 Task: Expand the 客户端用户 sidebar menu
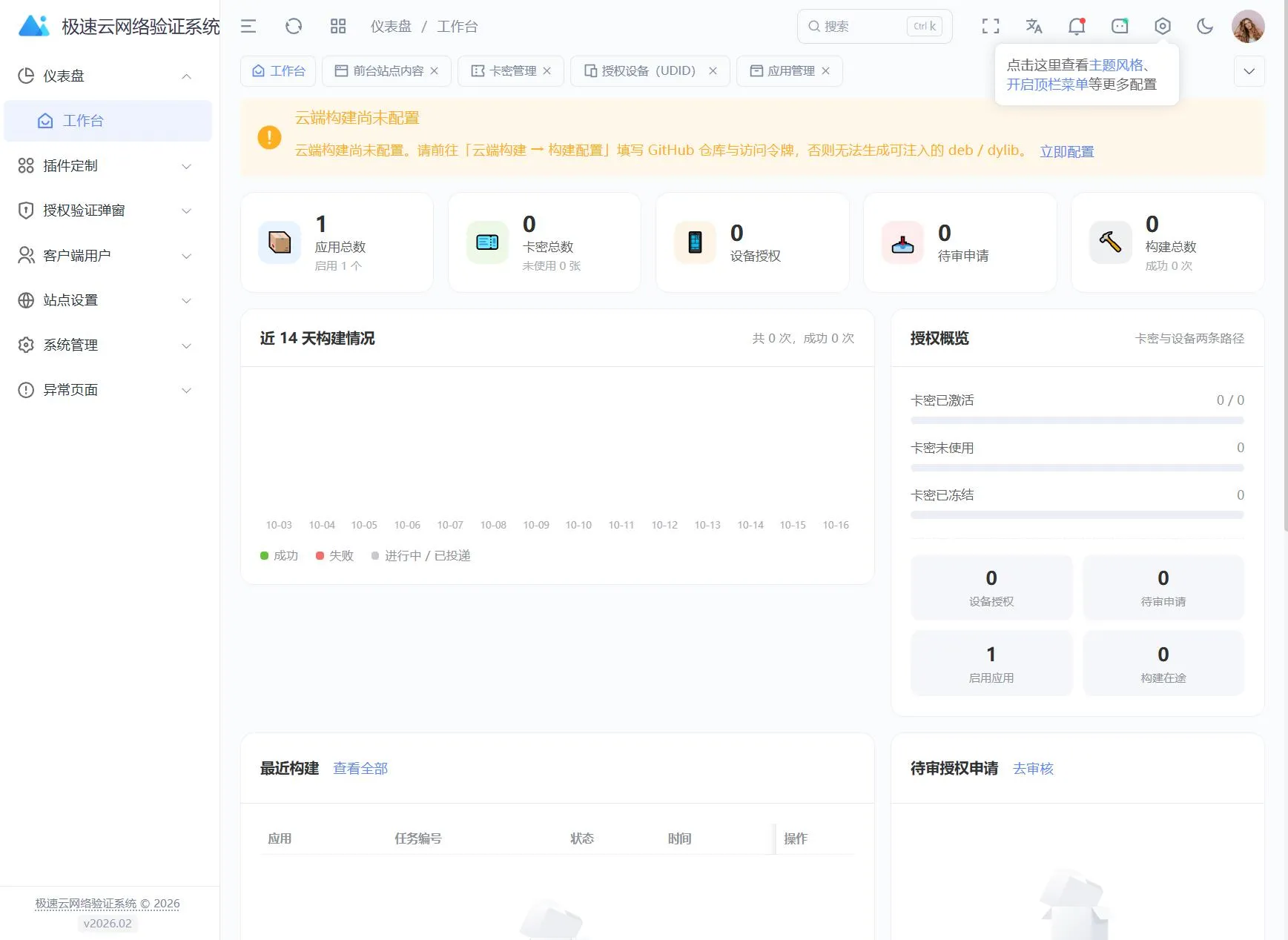pos(108,256)
